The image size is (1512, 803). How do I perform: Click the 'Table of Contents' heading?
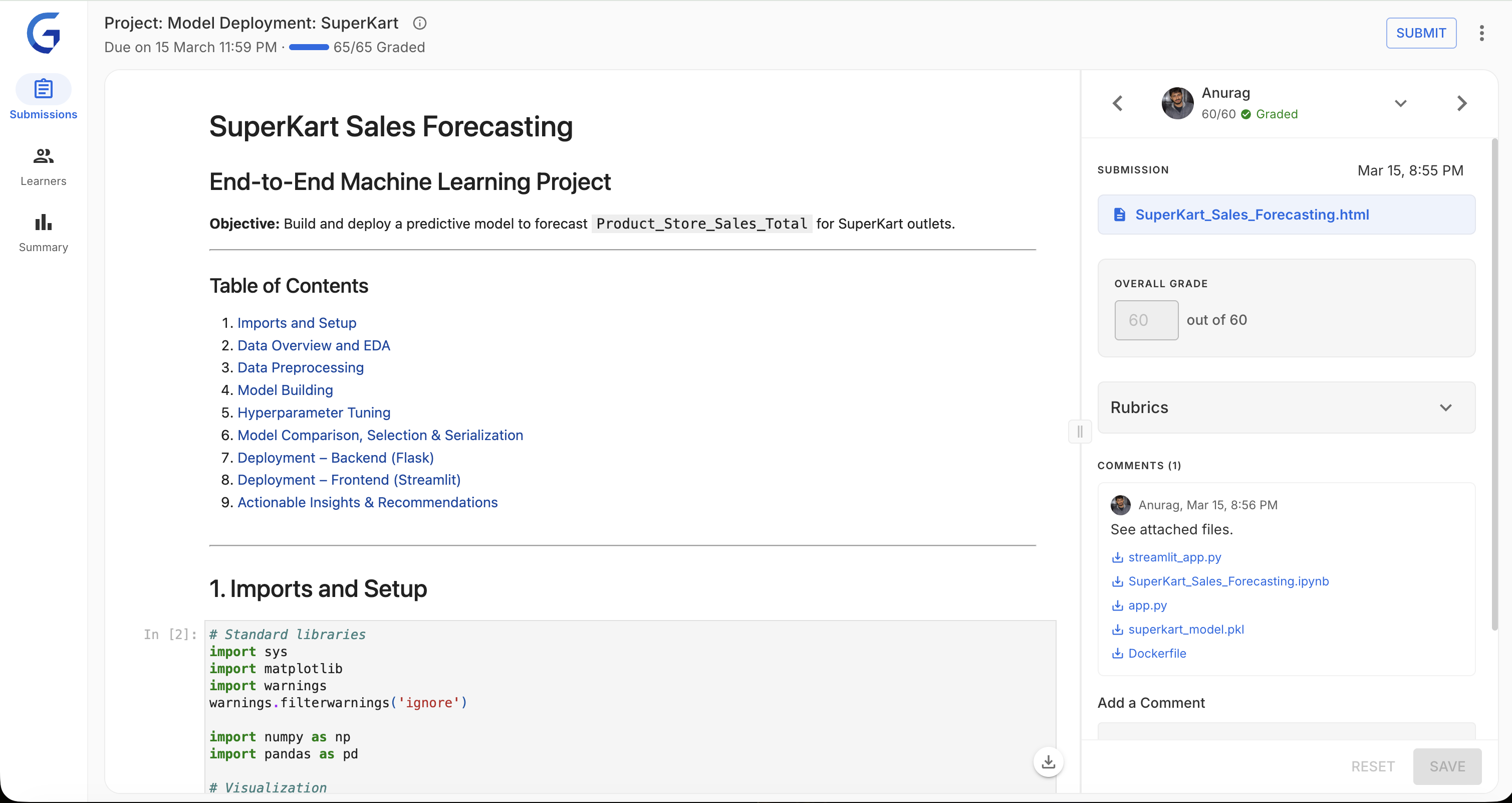(x=289, y=286)
